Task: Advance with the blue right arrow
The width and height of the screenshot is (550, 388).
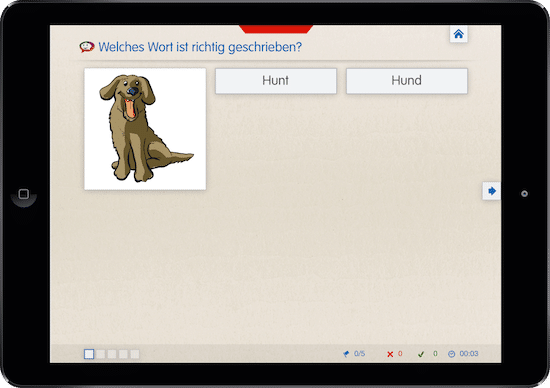Action: pyautogui.click(x=492, y=191)
